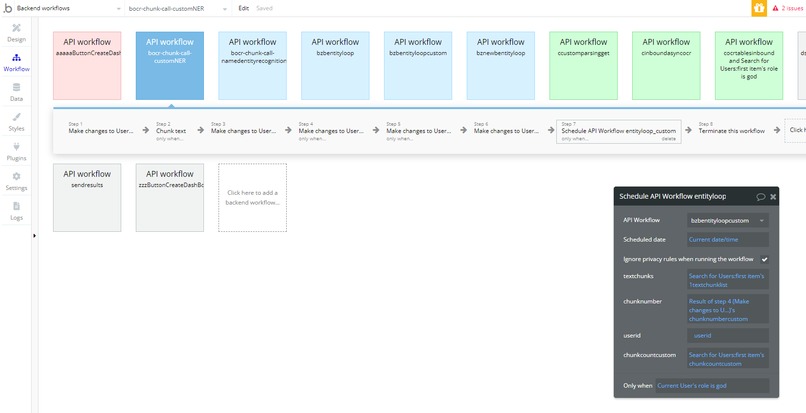This screenshot has width=806, height=413.
Task: Edit the chunknumber expression field
Action: tap(728, 310)
